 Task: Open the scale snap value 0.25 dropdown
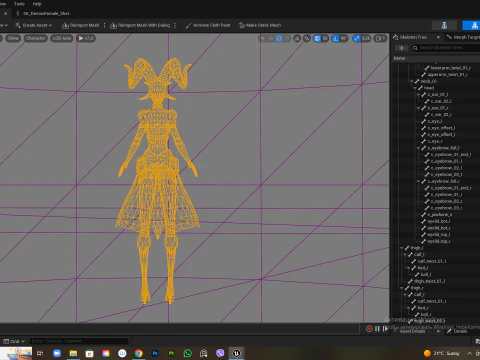366,38
